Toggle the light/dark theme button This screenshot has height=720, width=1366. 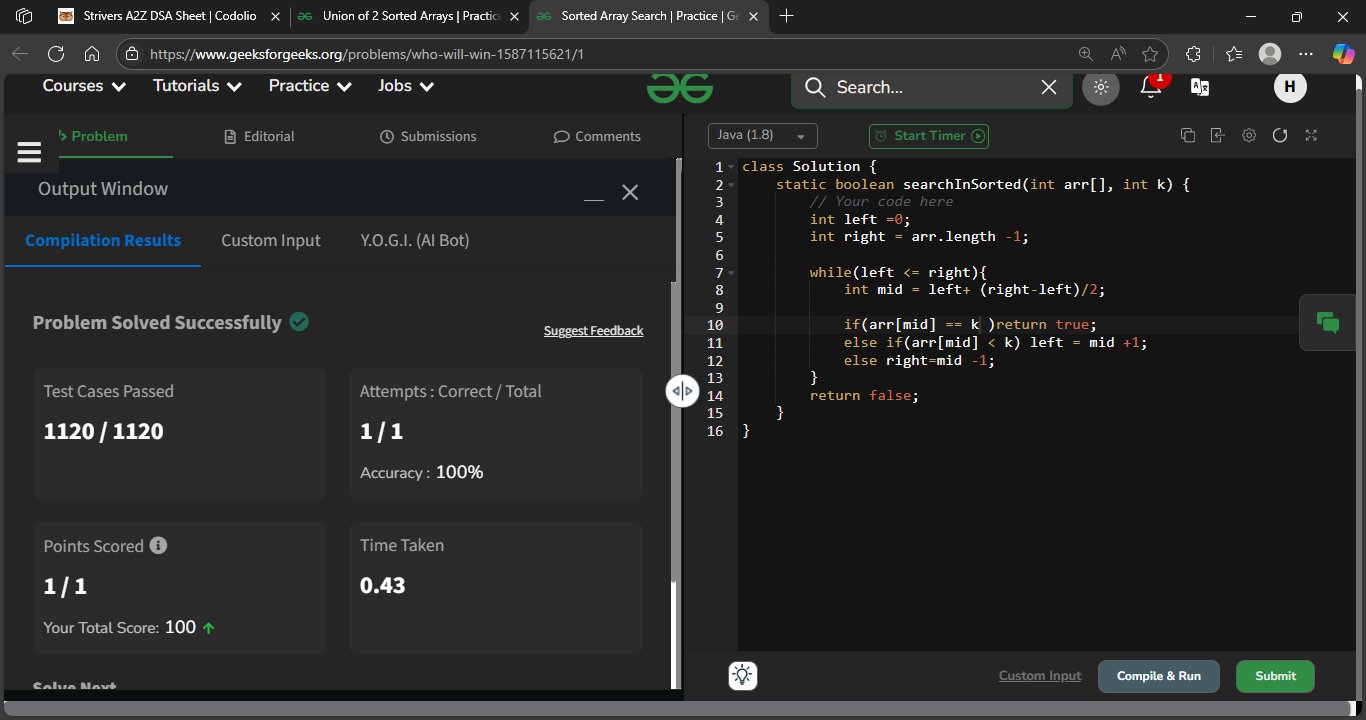point(1101,87)
